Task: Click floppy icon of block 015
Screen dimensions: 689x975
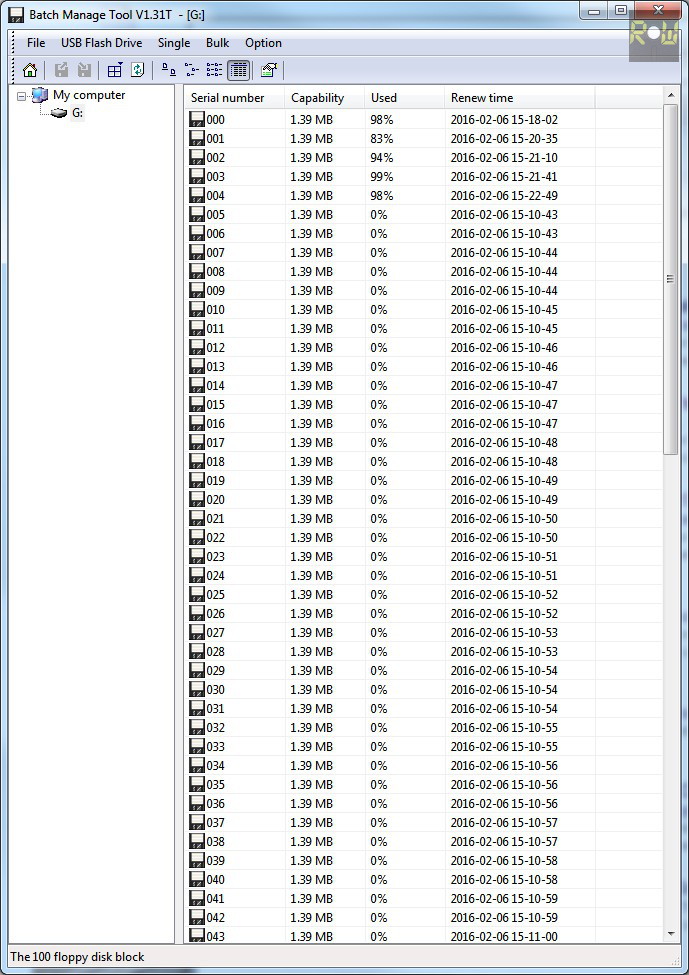Action: click(197, 404)
